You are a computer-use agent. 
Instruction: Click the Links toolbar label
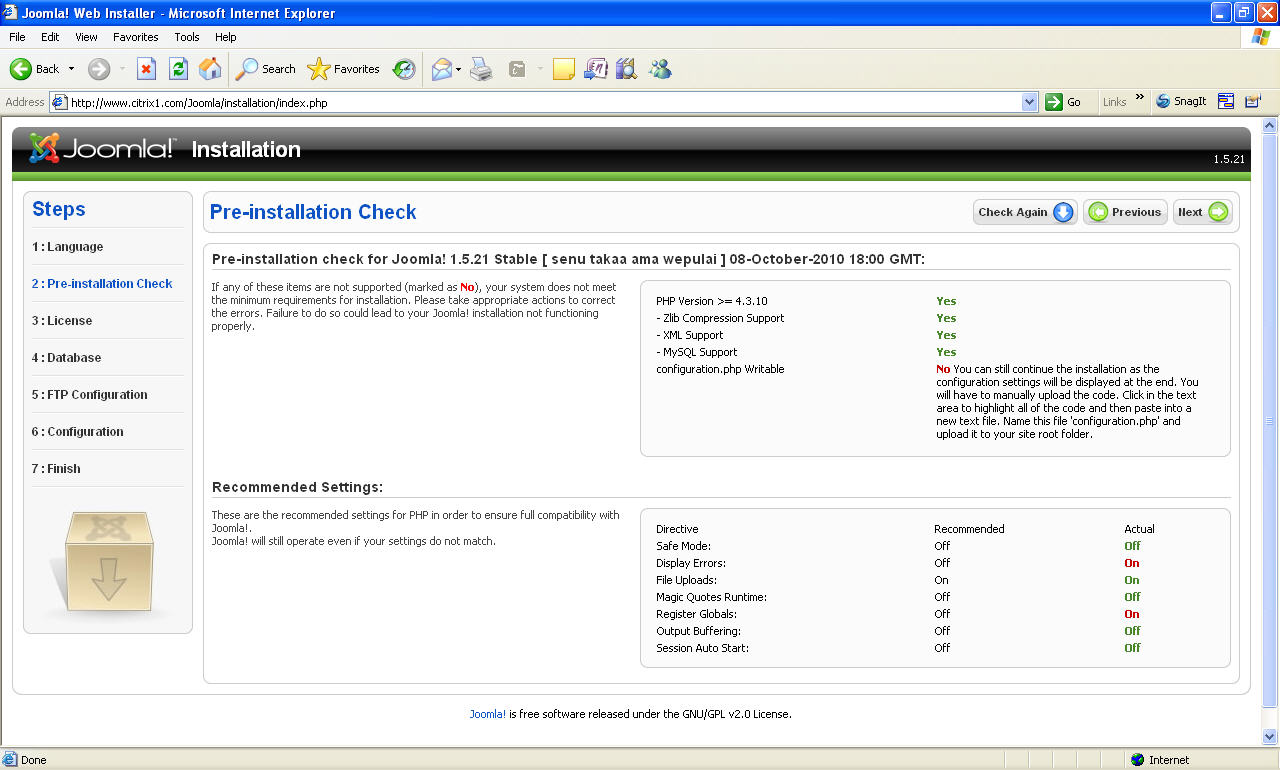pos(1114,102)
